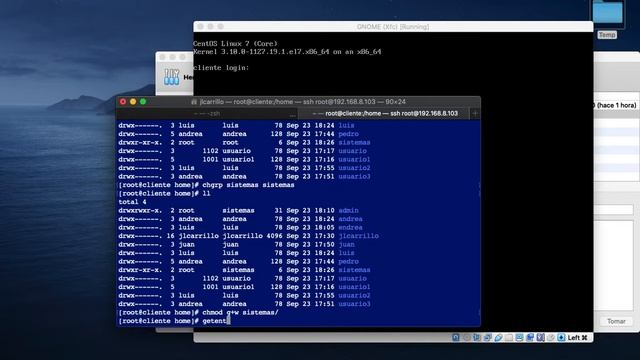Click the GNOME (Xfc) [Running] window title
Viewport: 640px width, 360px height.
(393, 27)
